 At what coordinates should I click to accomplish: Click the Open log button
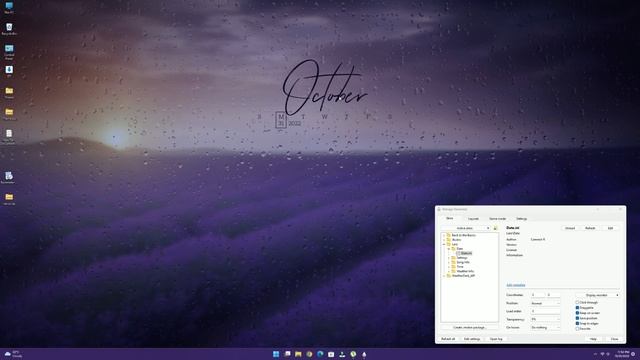click(496, 339)
